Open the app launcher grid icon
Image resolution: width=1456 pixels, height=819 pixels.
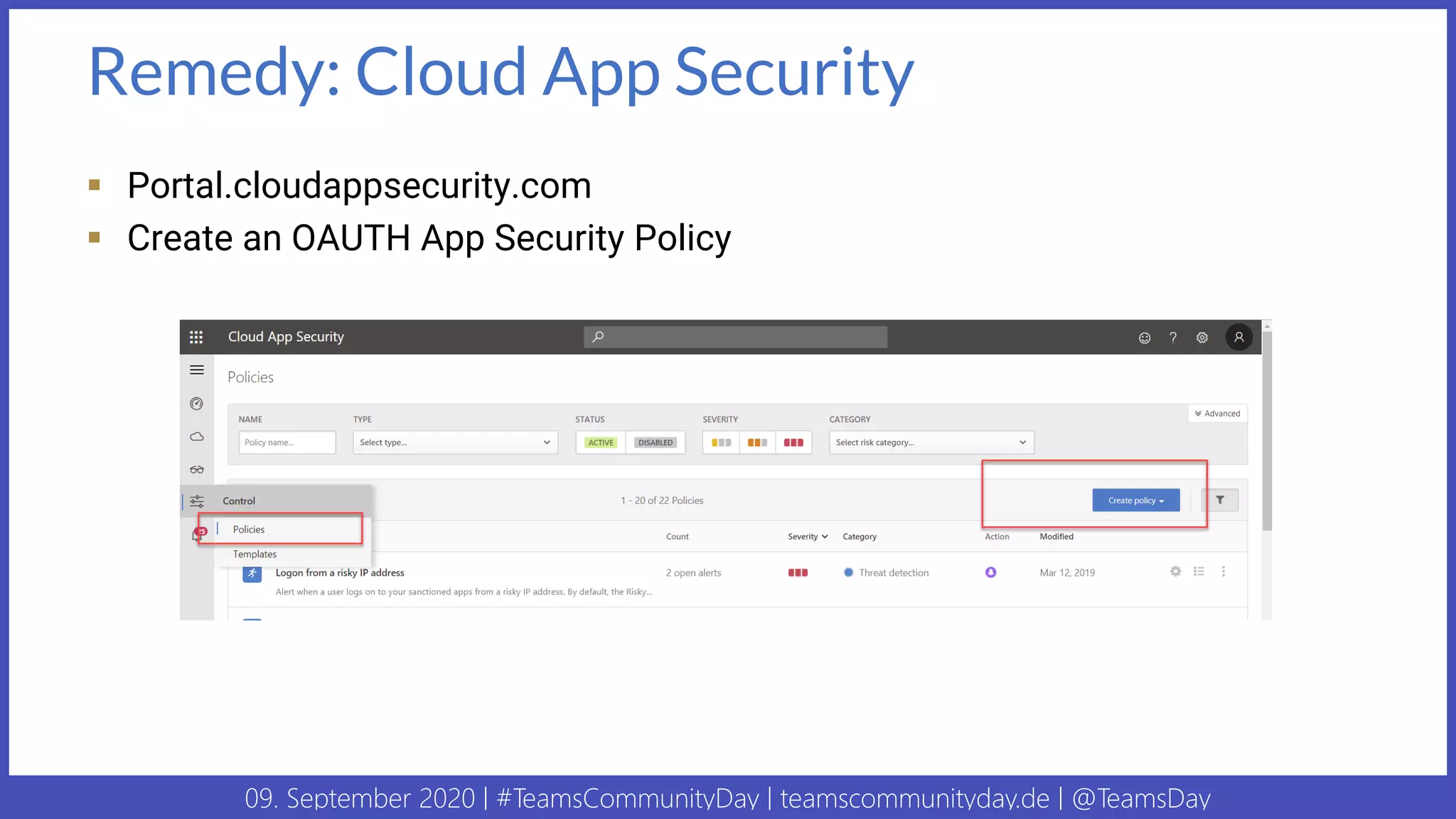[x=196, y=337]
